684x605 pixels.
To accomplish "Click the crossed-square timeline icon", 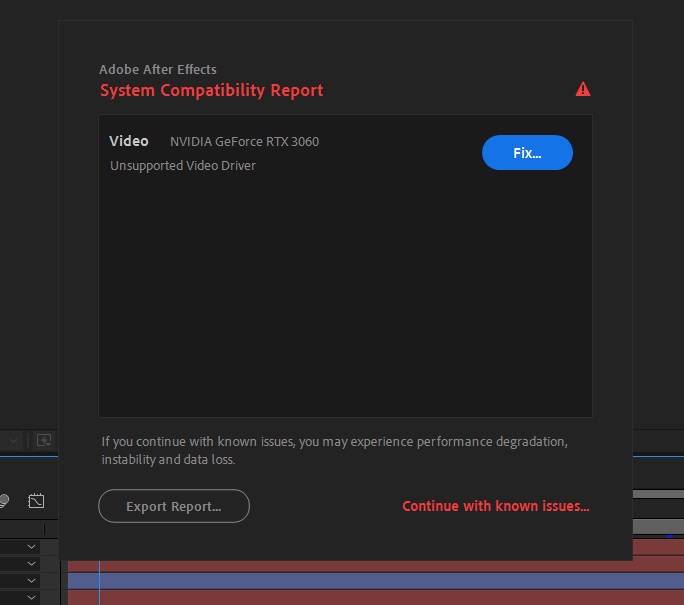I will point(36,501).
